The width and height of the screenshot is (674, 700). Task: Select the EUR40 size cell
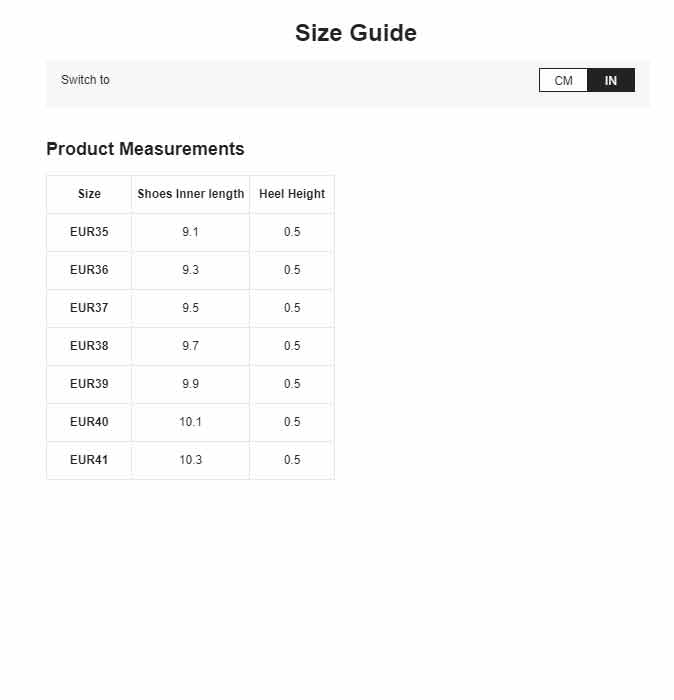pos(89,422)
